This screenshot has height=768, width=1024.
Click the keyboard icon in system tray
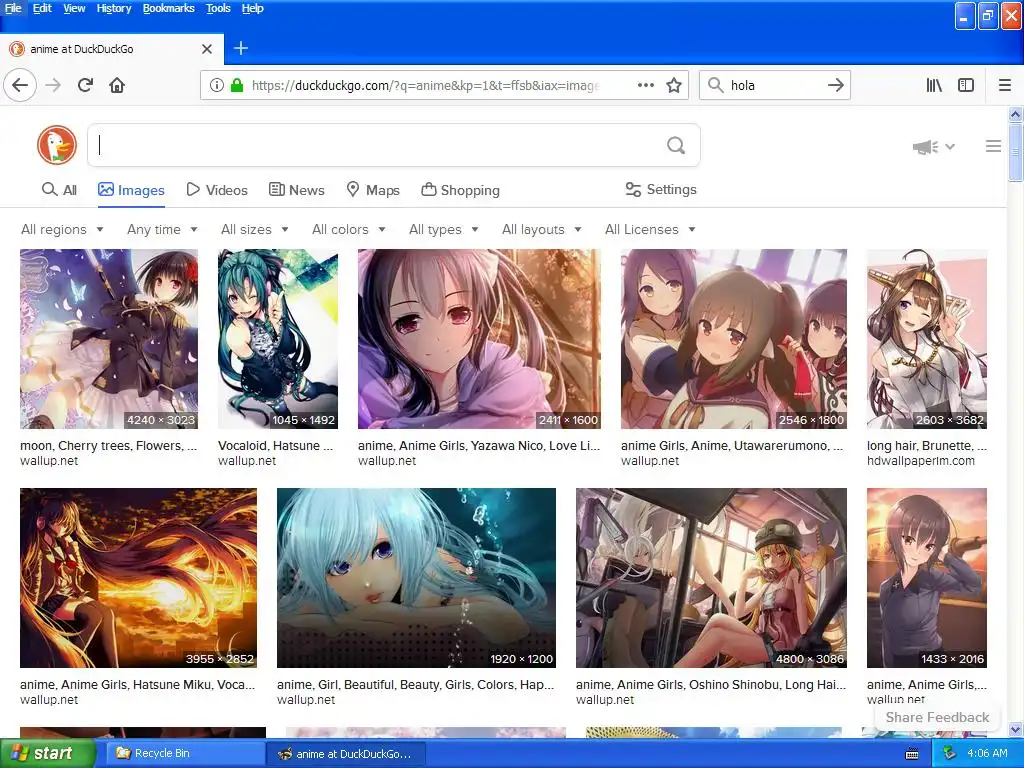point(912,754)
